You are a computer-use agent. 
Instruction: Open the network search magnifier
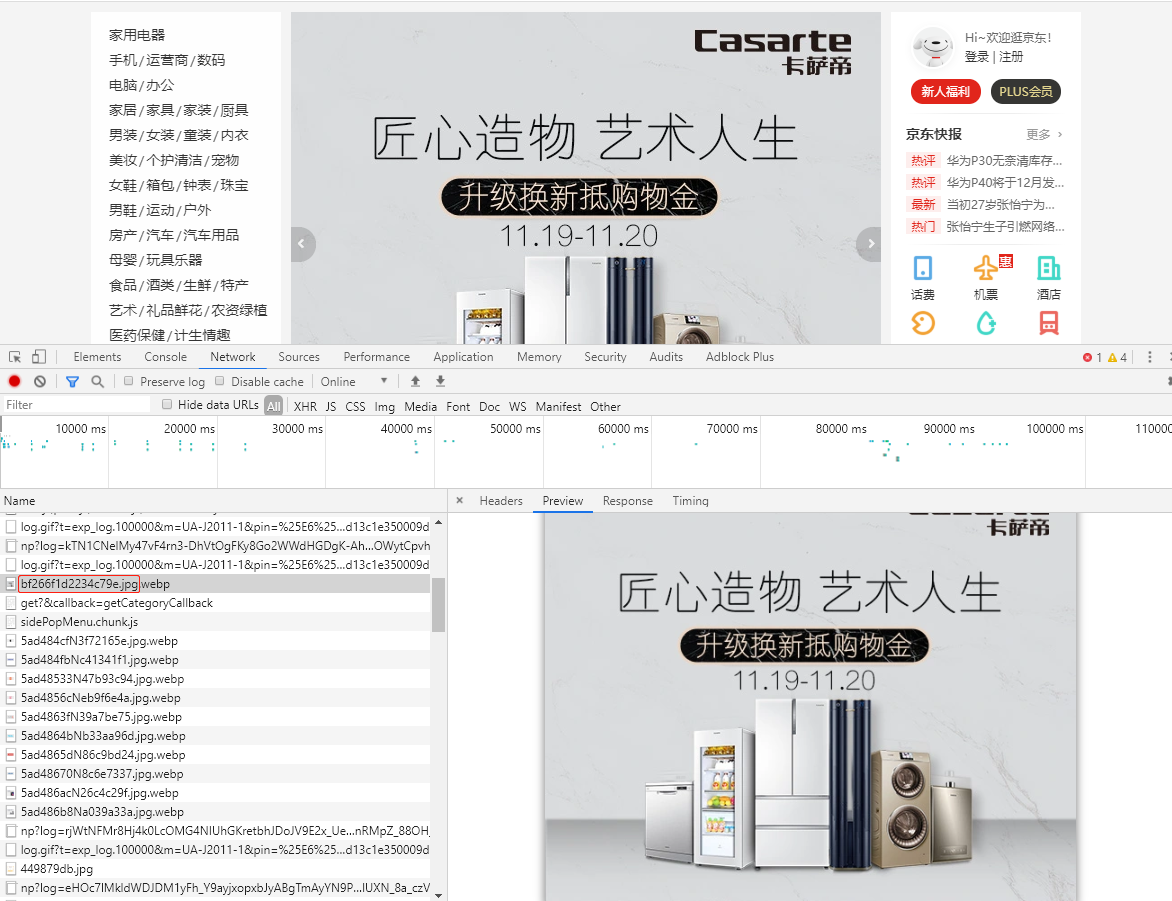[x=97, y=381]
